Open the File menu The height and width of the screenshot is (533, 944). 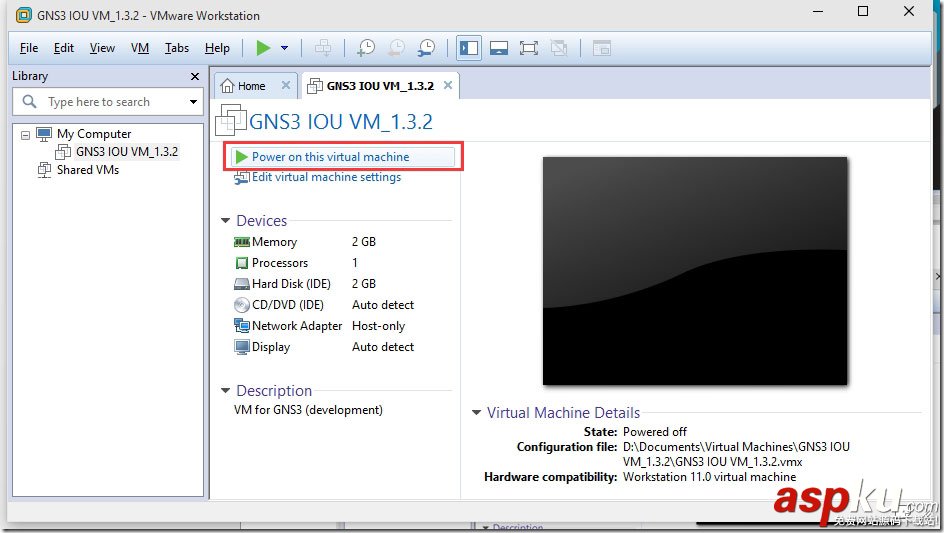click(x=28, y=48)
